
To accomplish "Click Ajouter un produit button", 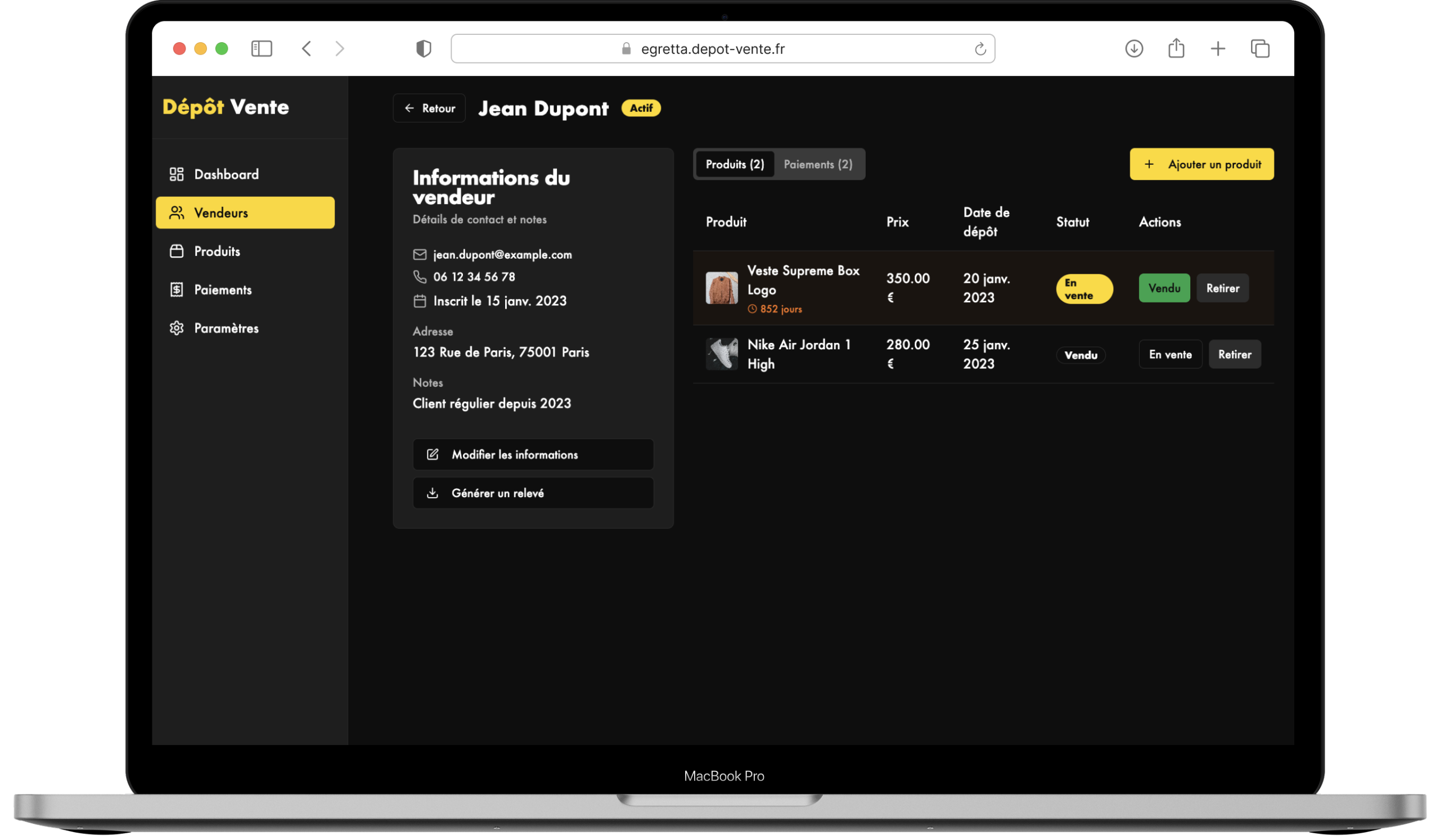I will [1201, 165].
